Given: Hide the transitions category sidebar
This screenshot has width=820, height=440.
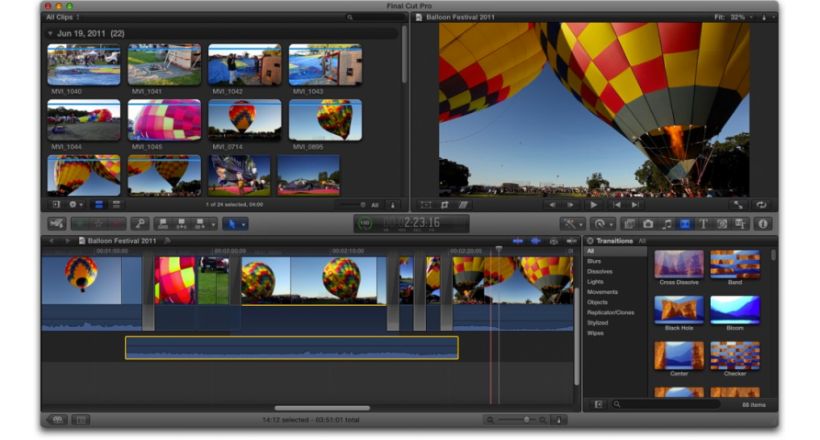Looking at the screenshot, I should [x=598, y=404].
